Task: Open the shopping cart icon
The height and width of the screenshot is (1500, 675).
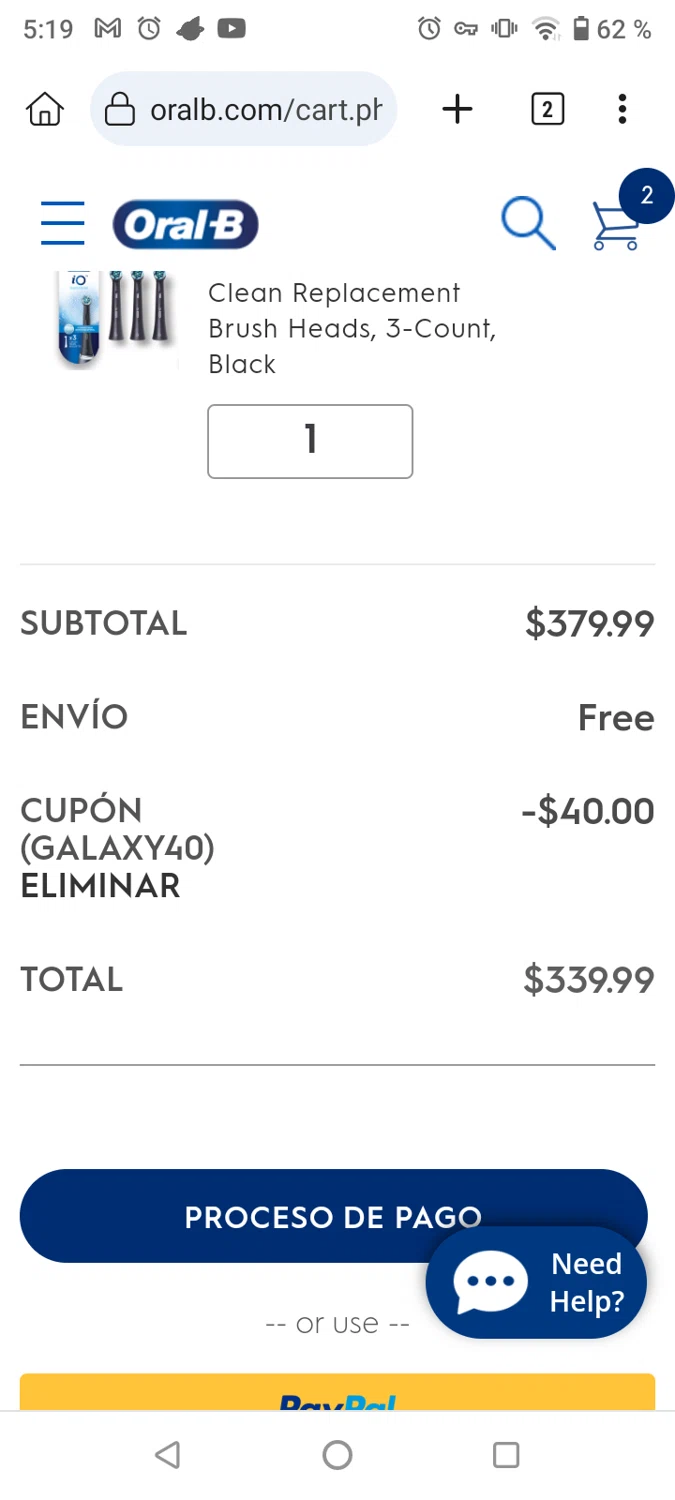Action: point(617,224)
